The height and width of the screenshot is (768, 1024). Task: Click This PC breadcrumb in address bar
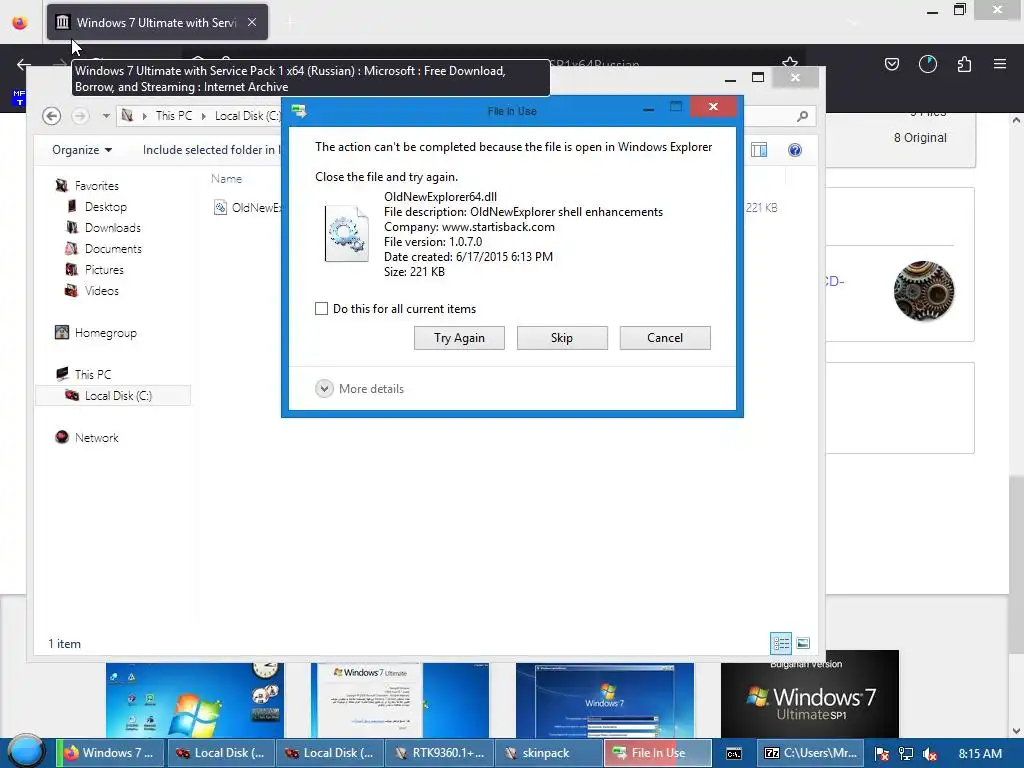pyautogui.click(x=174, y=116)
